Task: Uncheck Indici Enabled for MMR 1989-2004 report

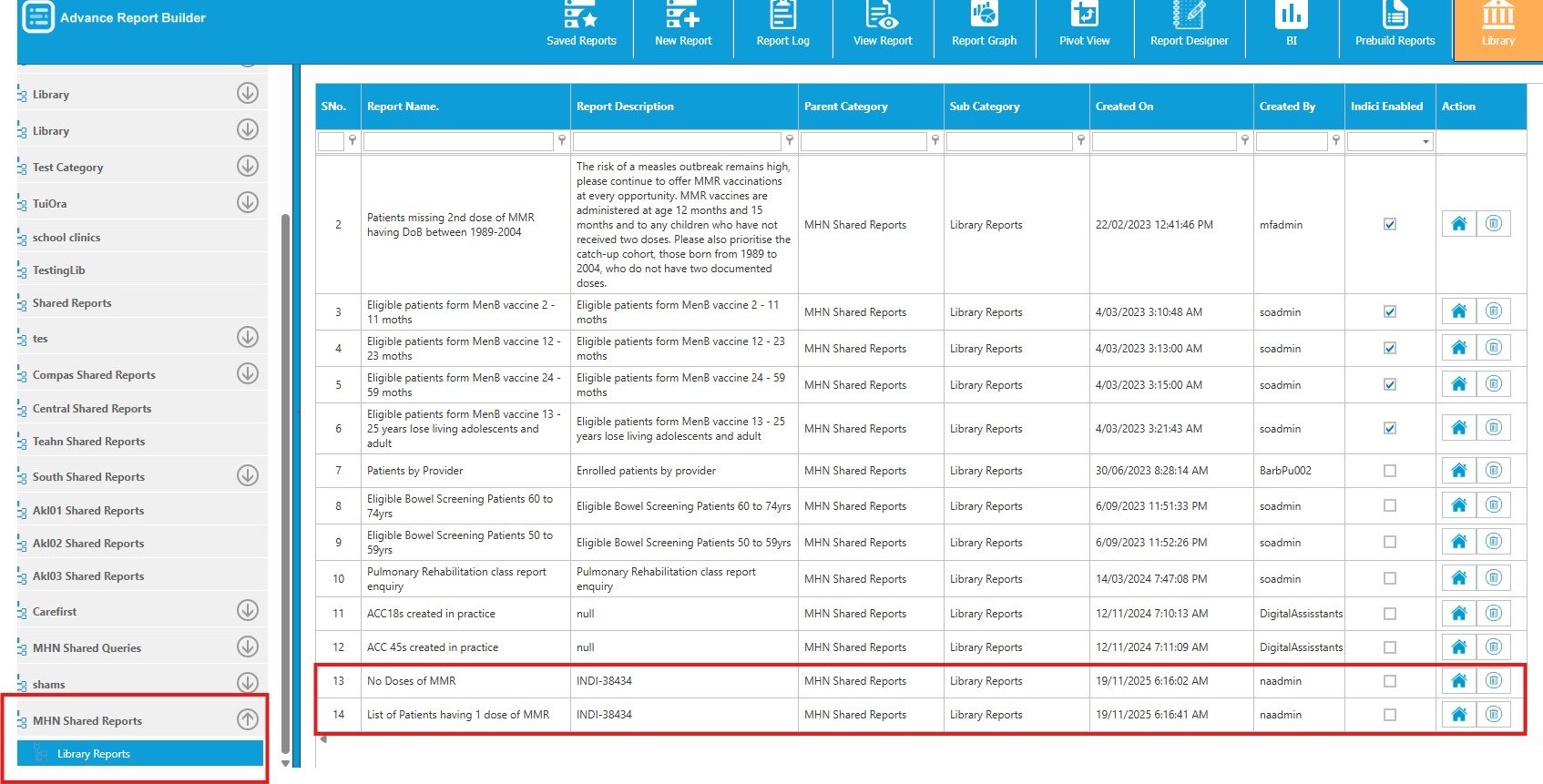Action: tap(1389, 225)
